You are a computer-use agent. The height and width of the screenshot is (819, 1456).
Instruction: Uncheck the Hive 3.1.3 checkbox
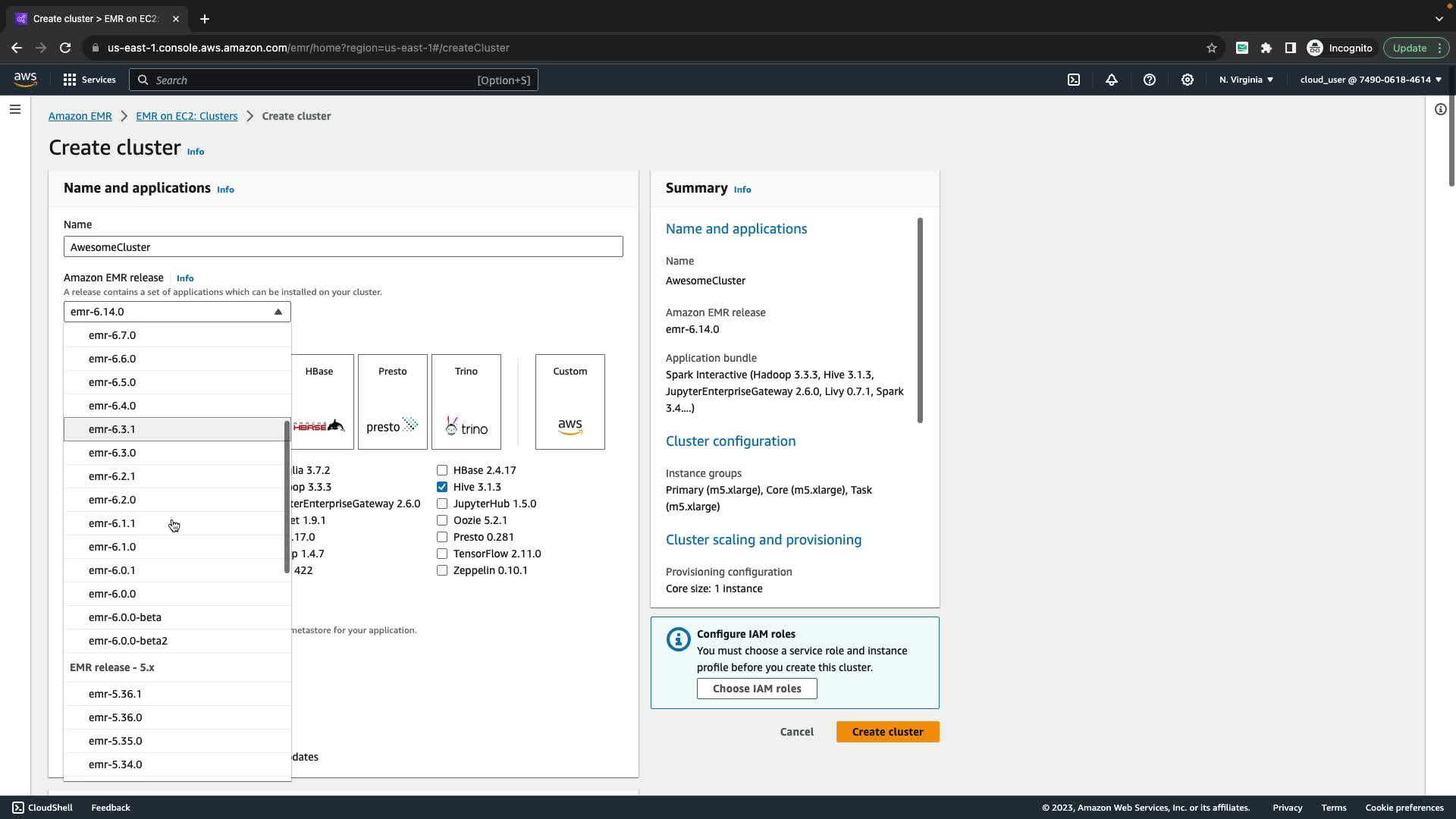(442, 487)
